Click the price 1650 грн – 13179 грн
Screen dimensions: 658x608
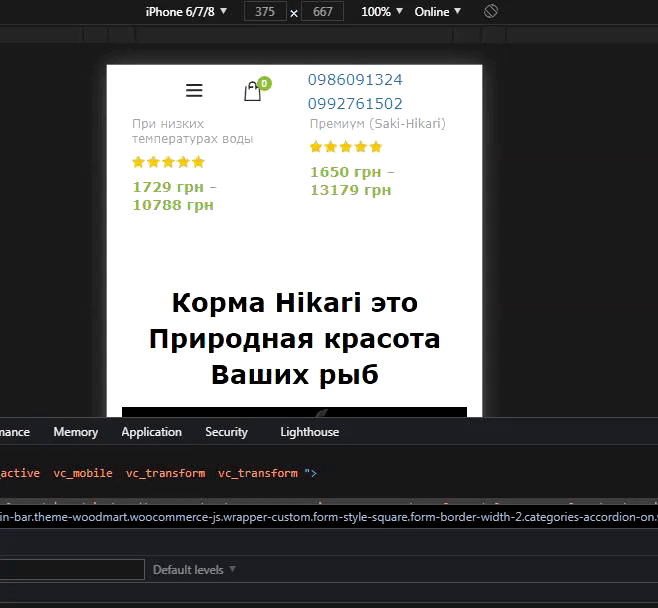coord(352,181)
